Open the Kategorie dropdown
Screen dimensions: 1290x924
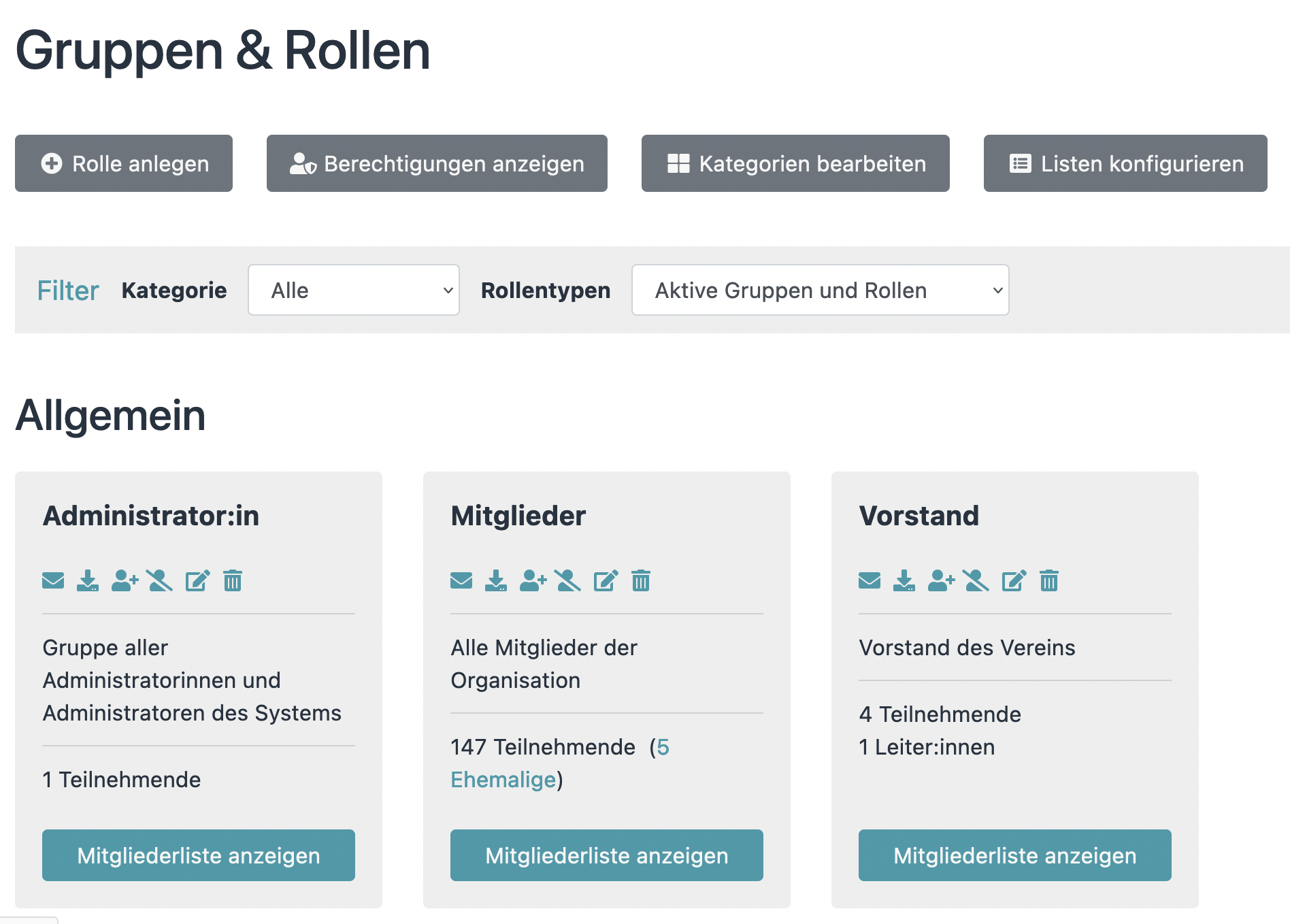[x=354, y=290]
